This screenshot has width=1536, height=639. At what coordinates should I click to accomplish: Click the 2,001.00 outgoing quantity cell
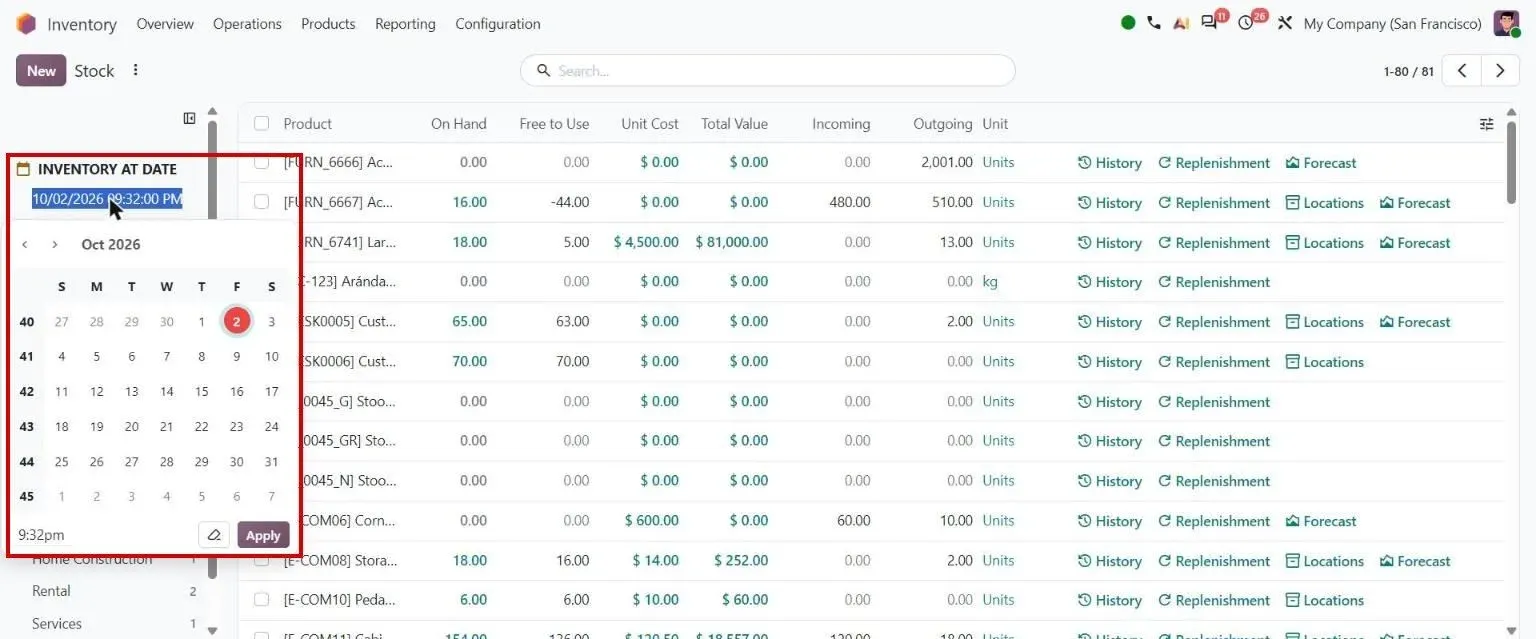946,162
